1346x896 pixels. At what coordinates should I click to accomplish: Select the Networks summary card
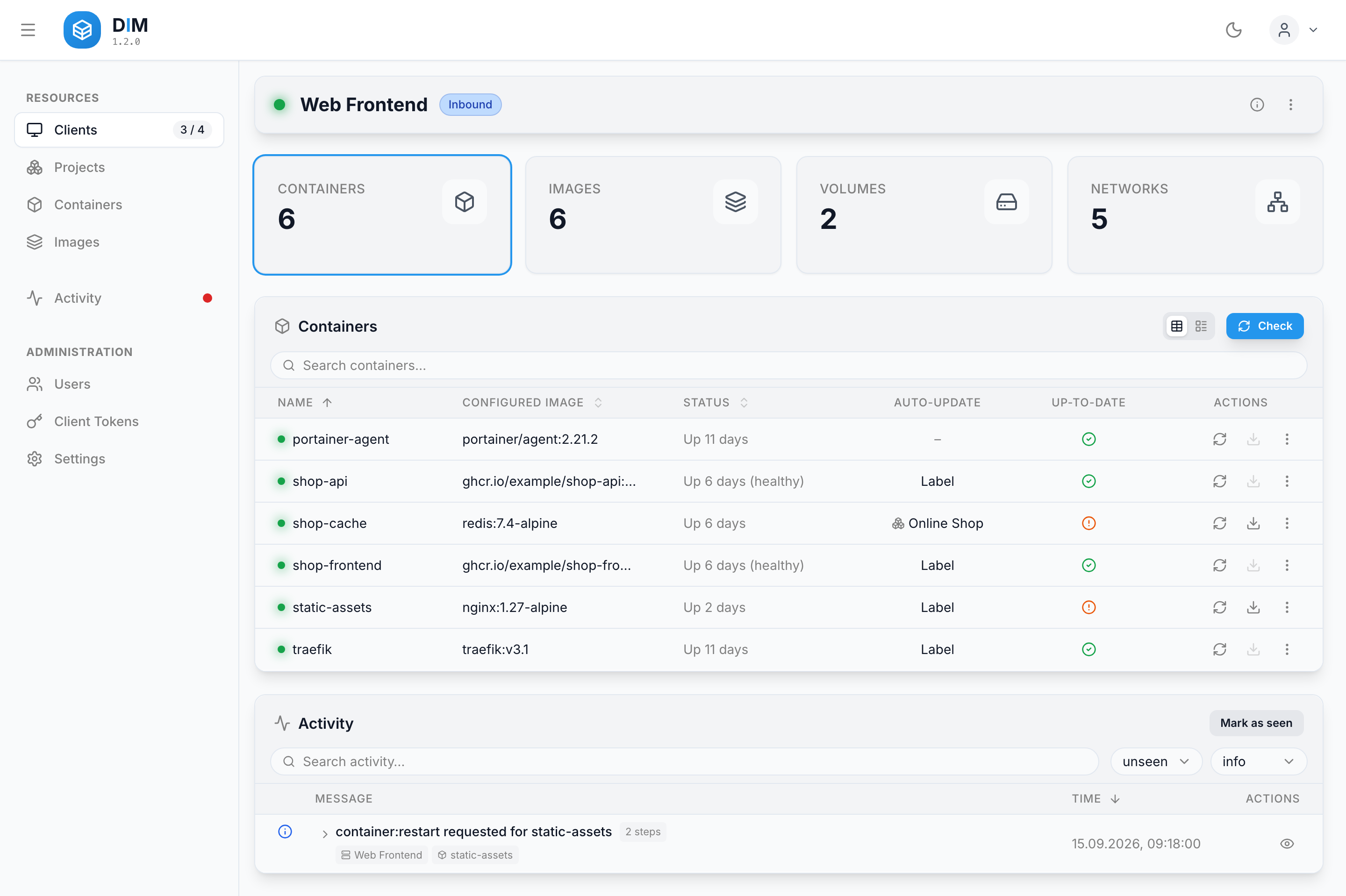(x=1195, y=215)
